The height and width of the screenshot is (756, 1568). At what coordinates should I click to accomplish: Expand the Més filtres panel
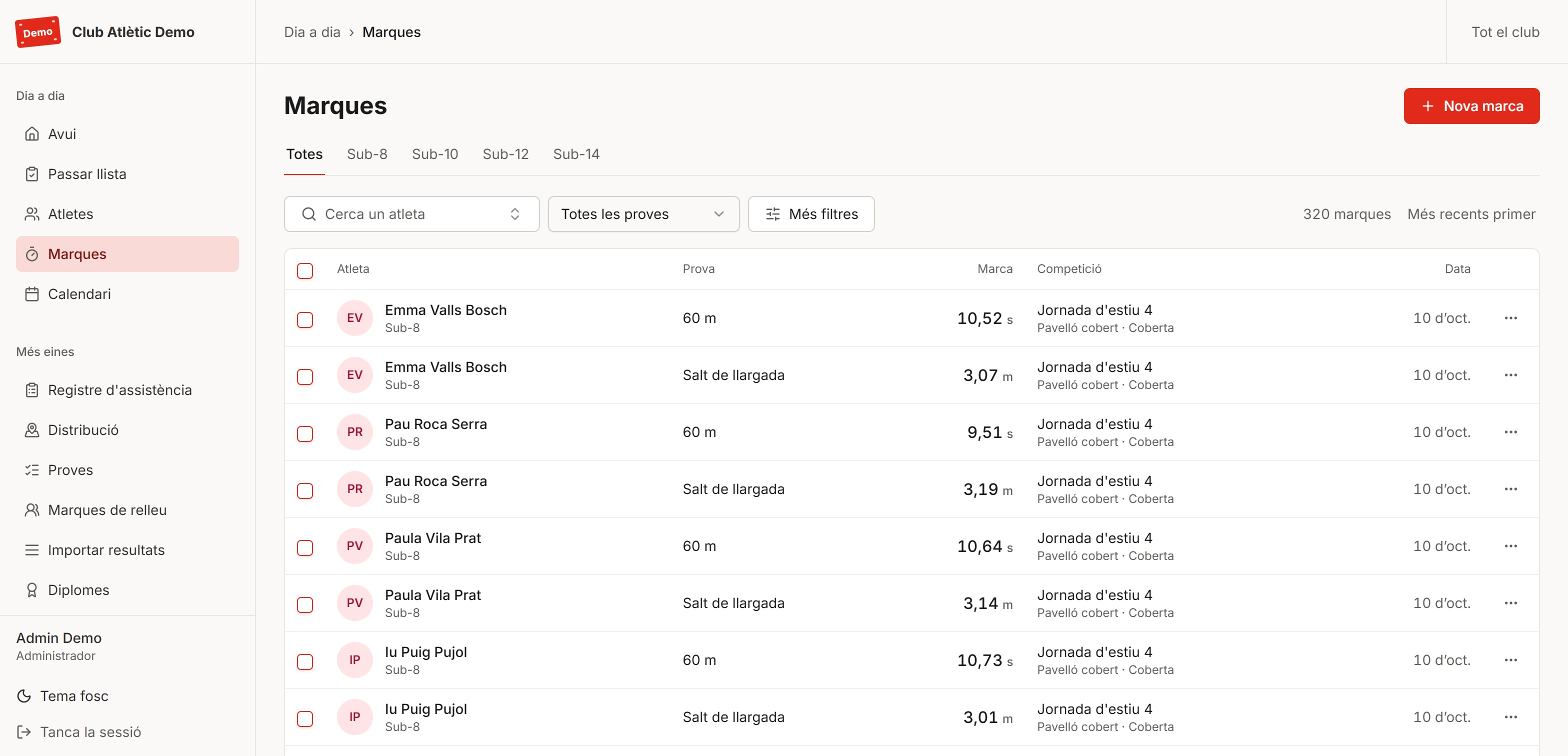tap(811, 214)
